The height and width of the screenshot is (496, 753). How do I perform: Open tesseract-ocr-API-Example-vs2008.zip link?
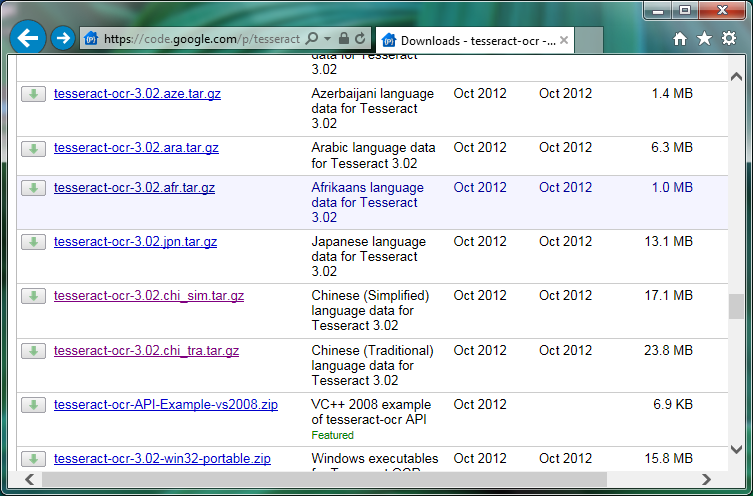coord(166,405)
